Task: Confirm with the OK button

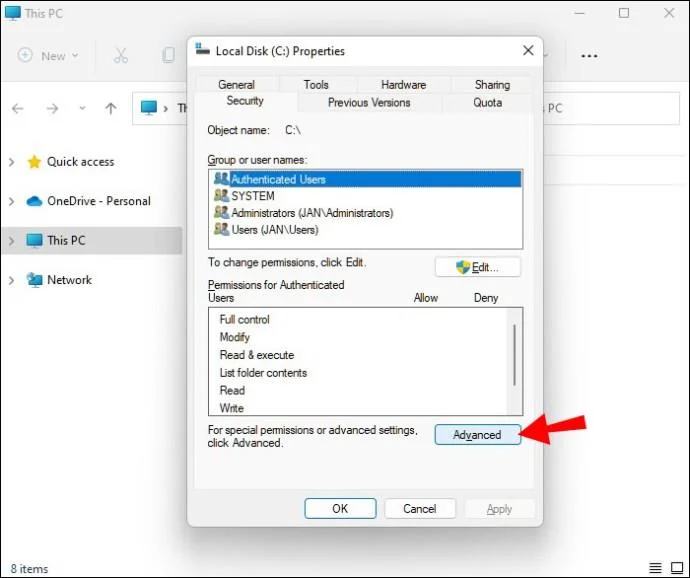Action: tap(340, 508)
